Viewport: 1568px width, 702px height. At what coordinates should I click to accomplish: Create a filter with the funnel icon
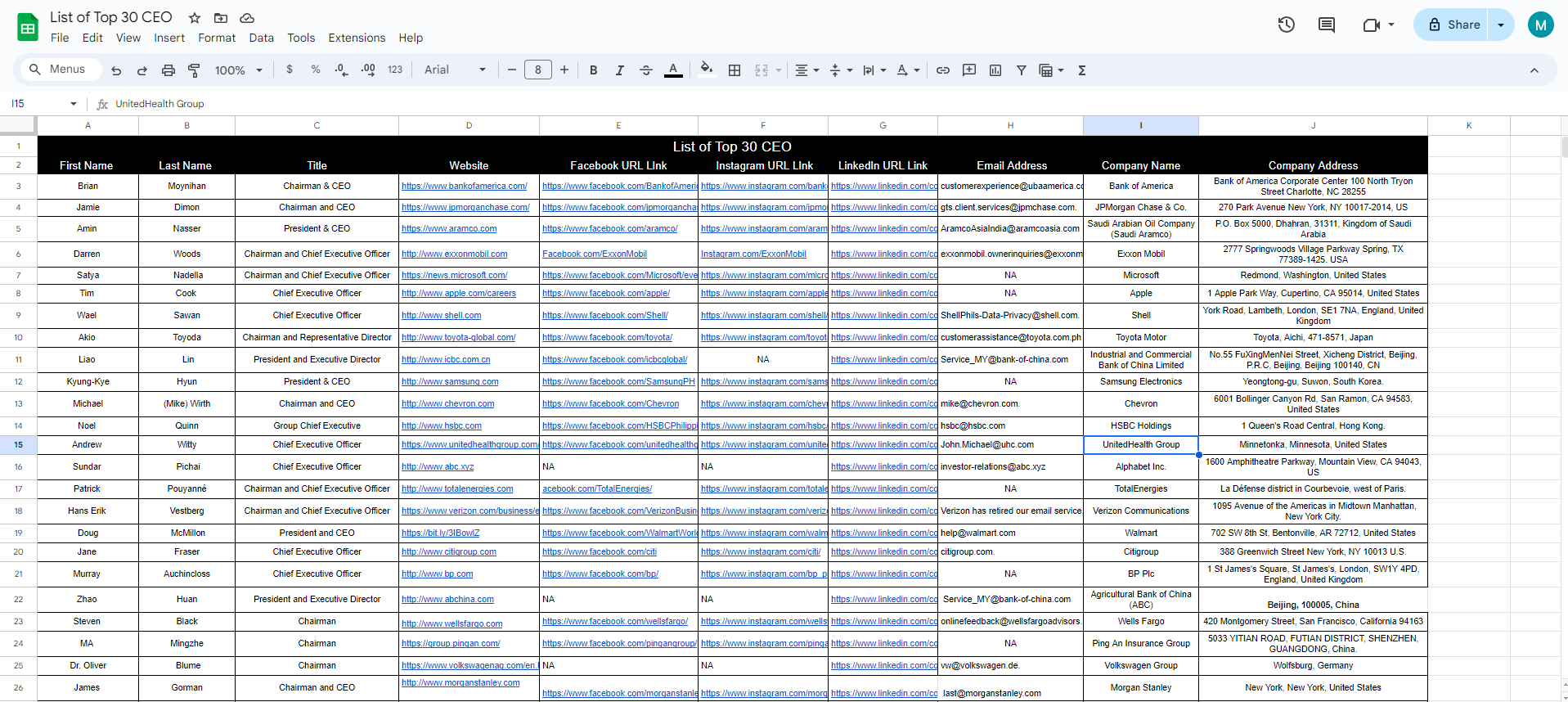[1022, 70]
